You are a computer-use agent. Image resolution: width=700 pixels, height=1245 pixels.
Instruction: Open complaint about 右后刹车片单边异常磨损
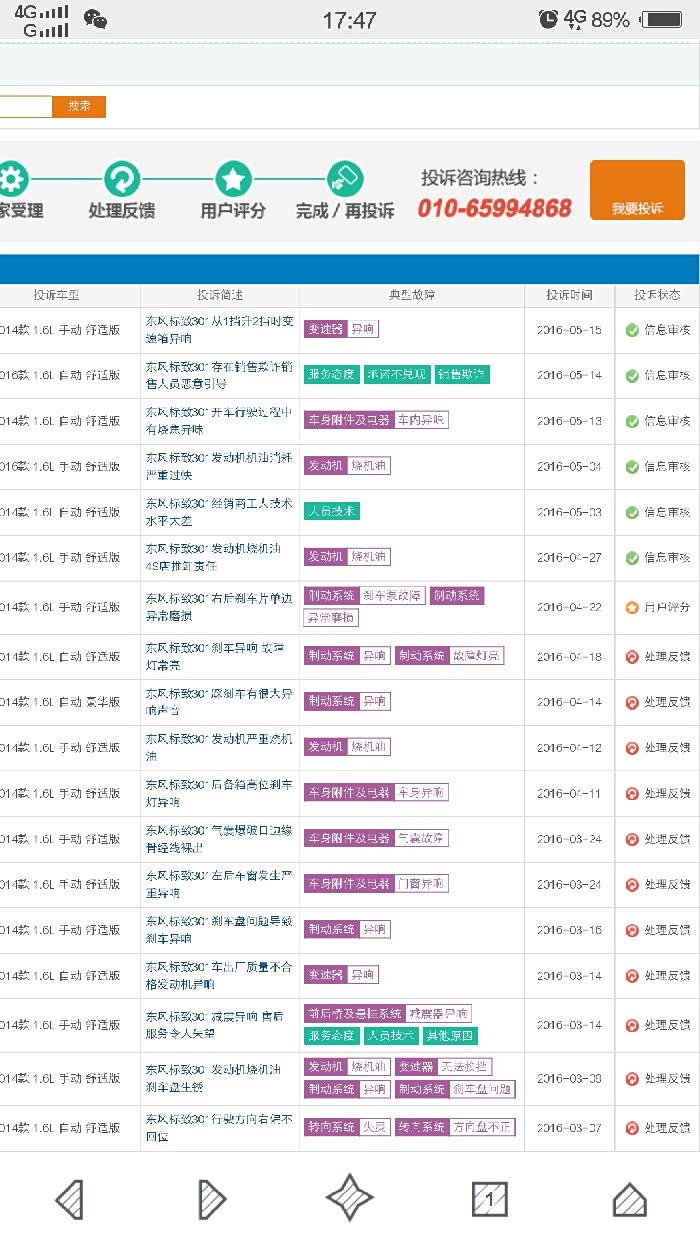pyautogui.click(x=219, y=607)
